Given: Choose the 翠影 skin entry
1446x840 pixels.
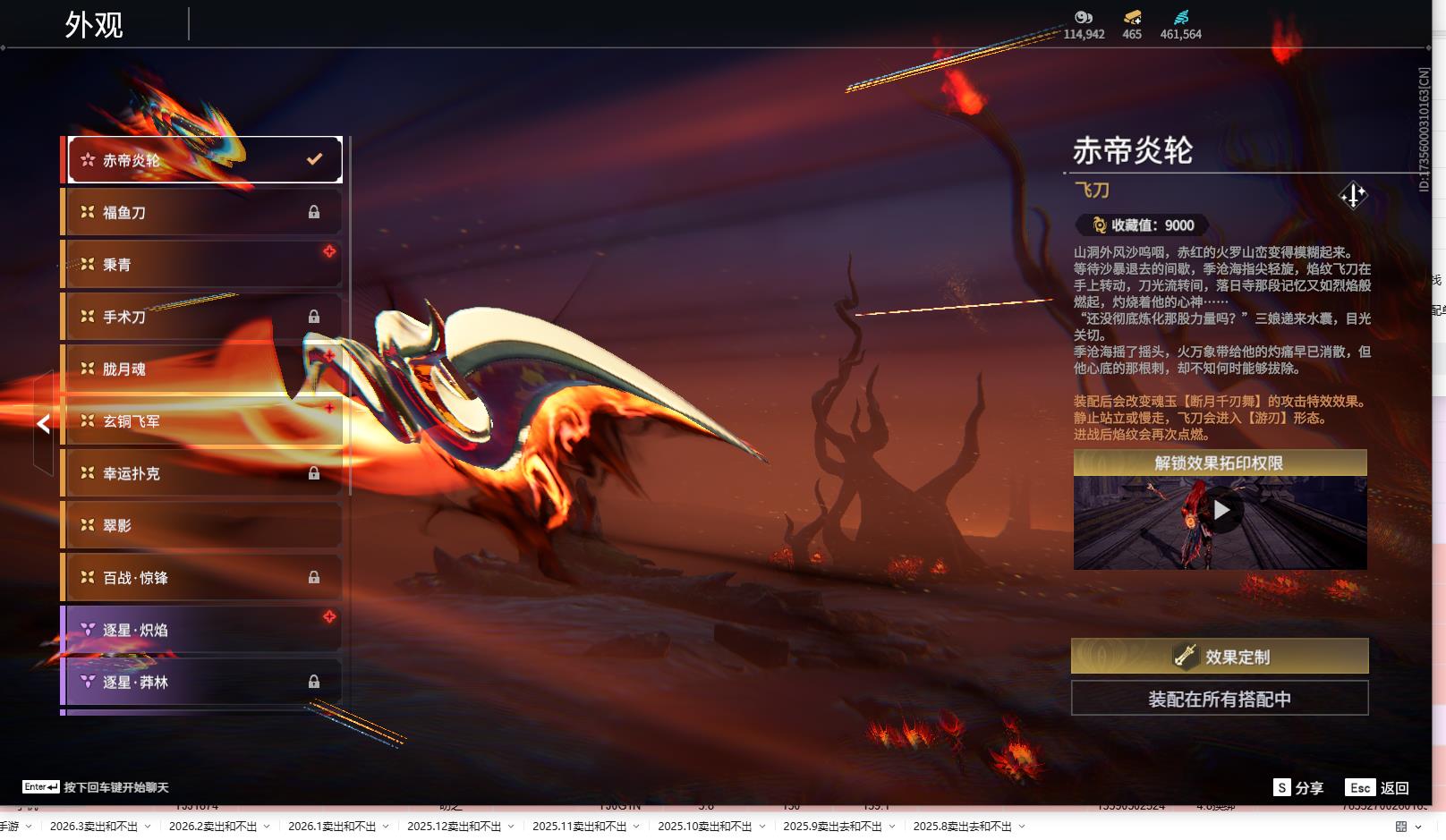Looking at the screenshot, I should pyautogui.click(x=205, y=525).
